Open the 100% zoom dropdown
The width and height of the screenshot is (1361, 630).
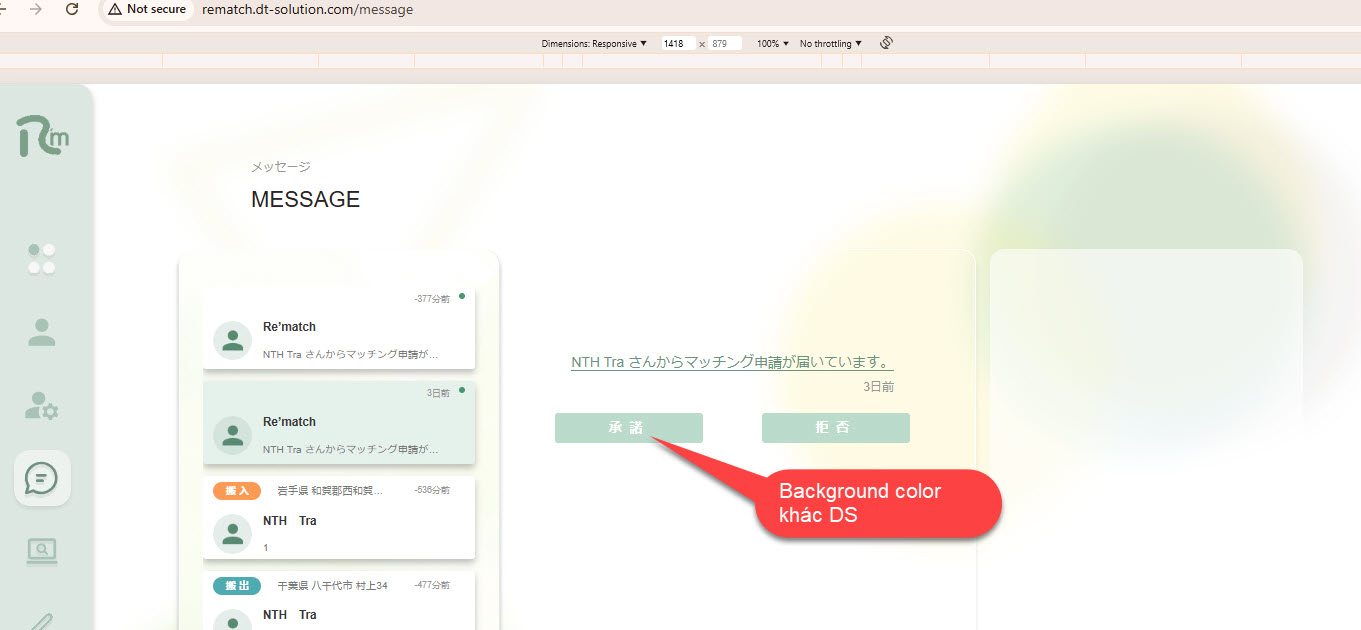coord(773,44)
